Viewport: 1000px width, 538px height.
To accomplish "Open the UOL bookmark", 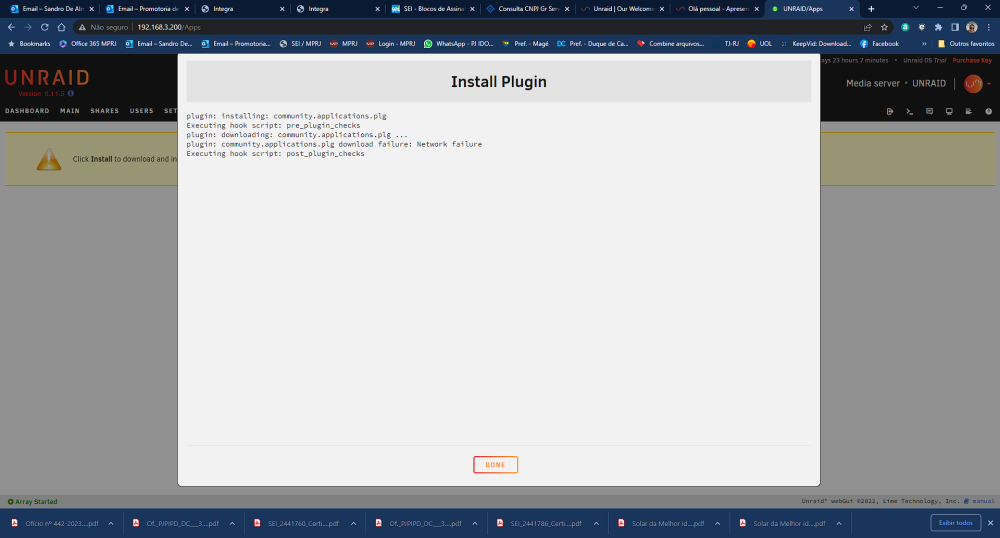I will (760, 44).
